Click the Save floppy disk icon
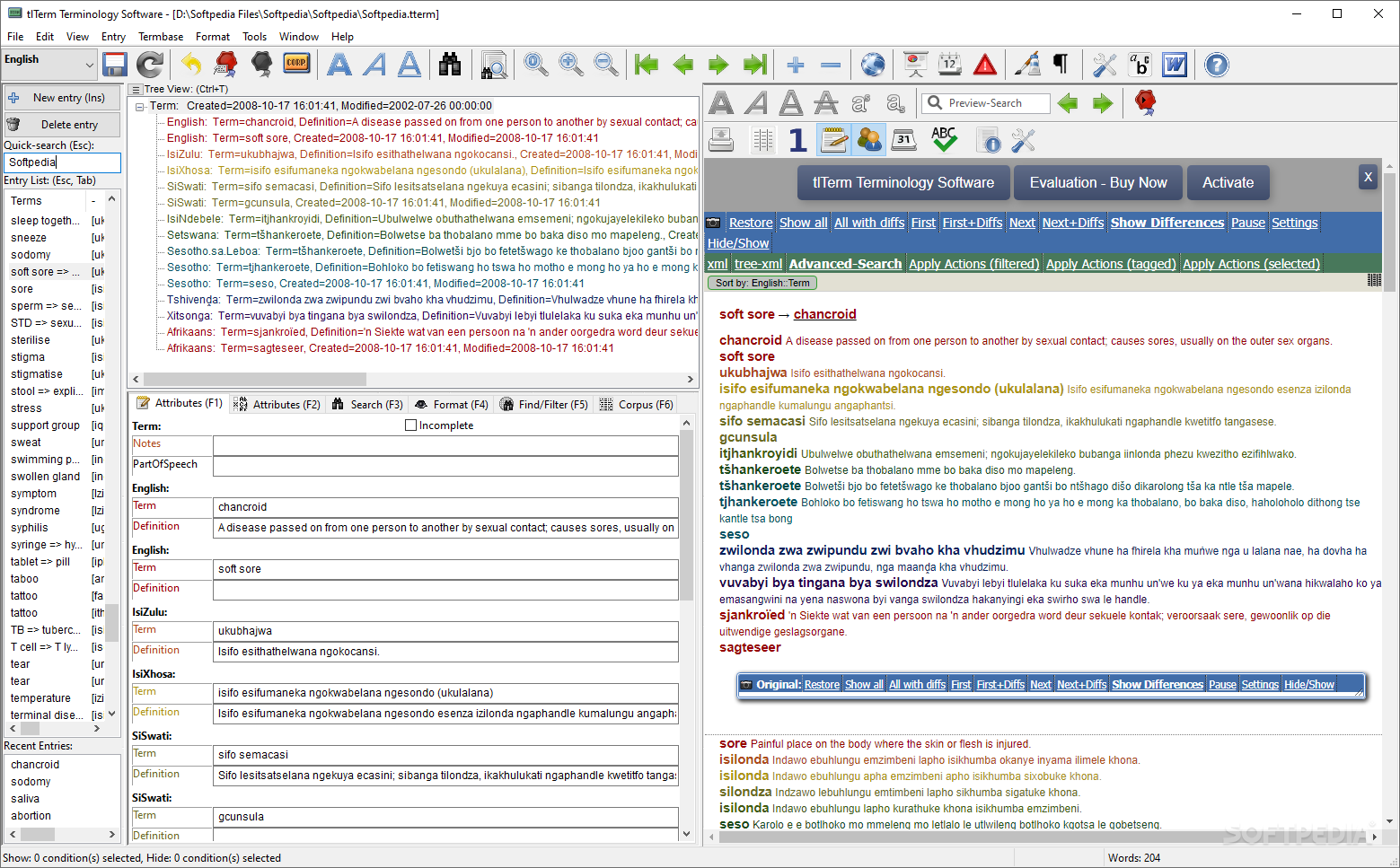Screen dimensions: 1400x868 click(x=115, y=65)
